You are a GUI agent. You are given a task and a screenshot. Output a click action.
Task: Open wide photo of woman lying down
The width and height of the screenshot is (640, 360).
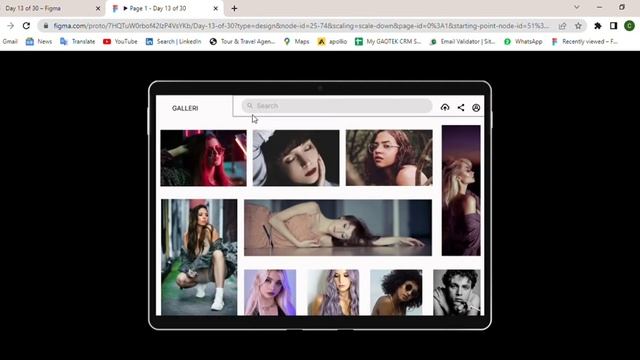click(x=338, y=228)
